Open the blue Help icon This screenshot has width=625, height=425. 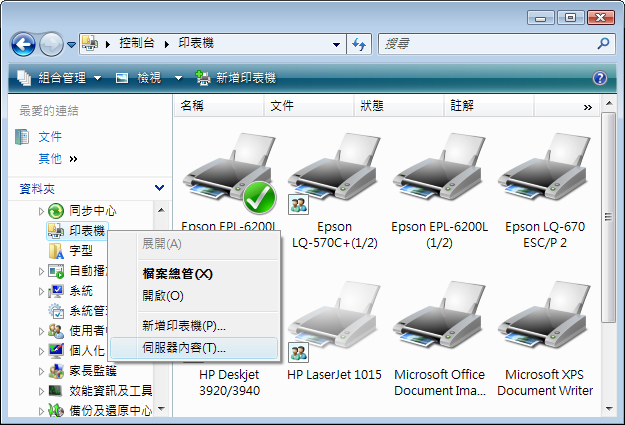tap(600, 78)
